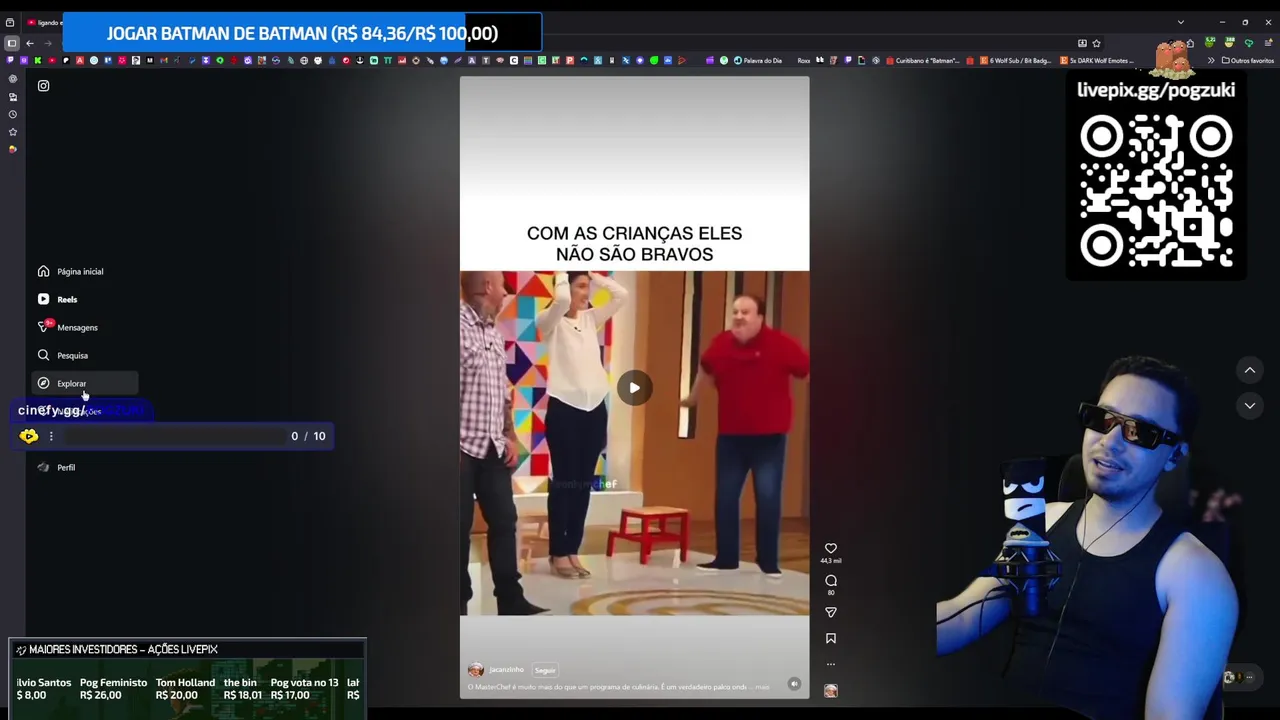Open the Reels section

click(58, 299)
